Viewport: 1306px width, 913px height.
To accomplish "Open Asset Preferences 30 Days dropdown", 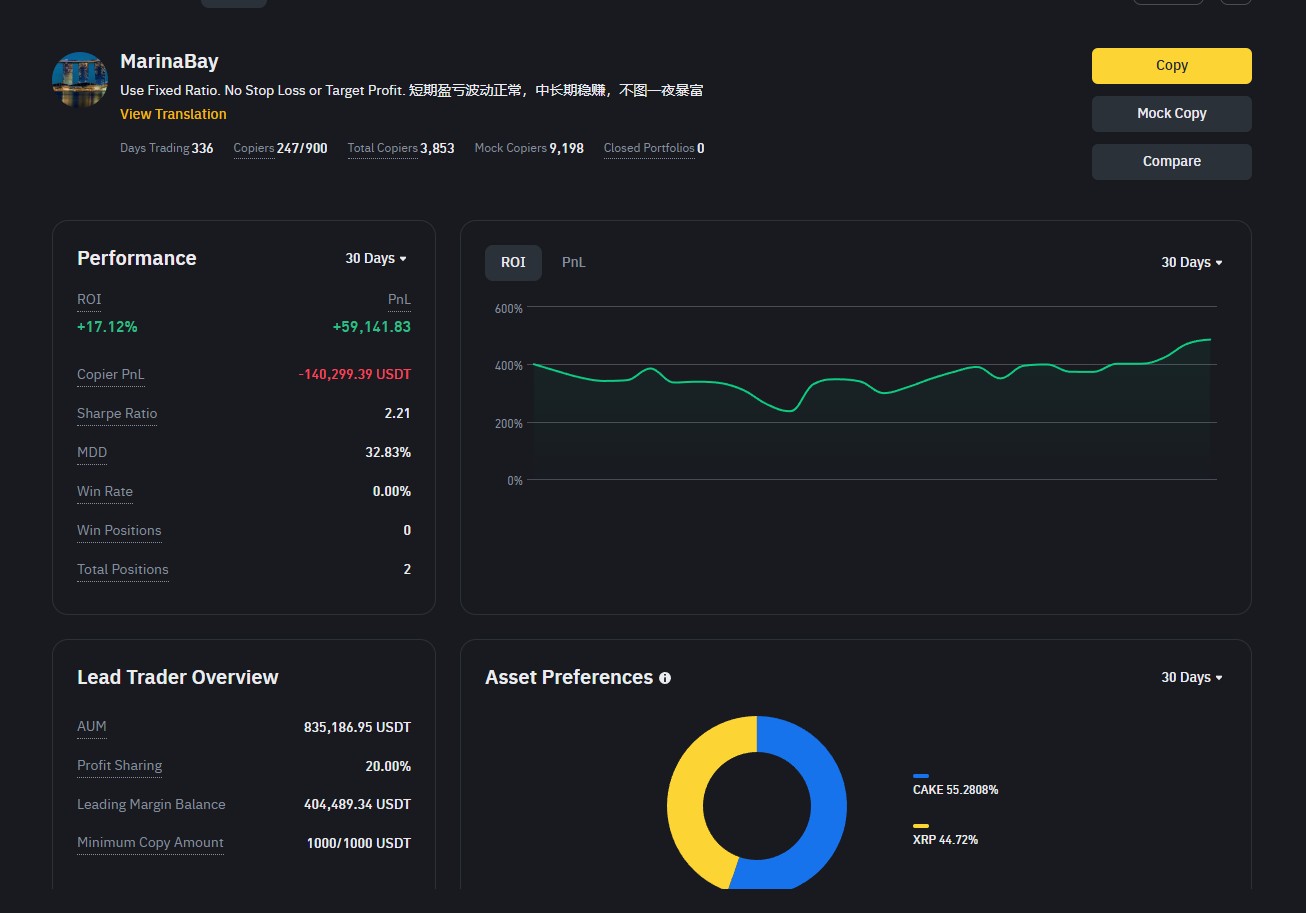I will [x=1192, y=677].
